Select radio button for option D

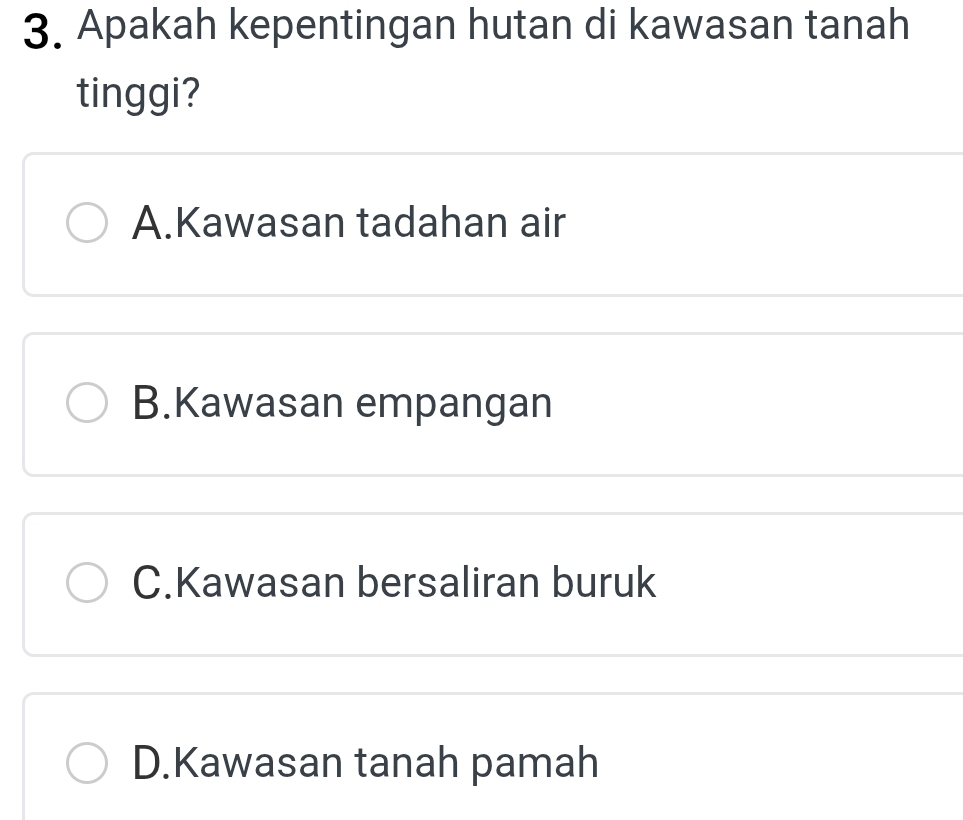click(x=87, y=764)
